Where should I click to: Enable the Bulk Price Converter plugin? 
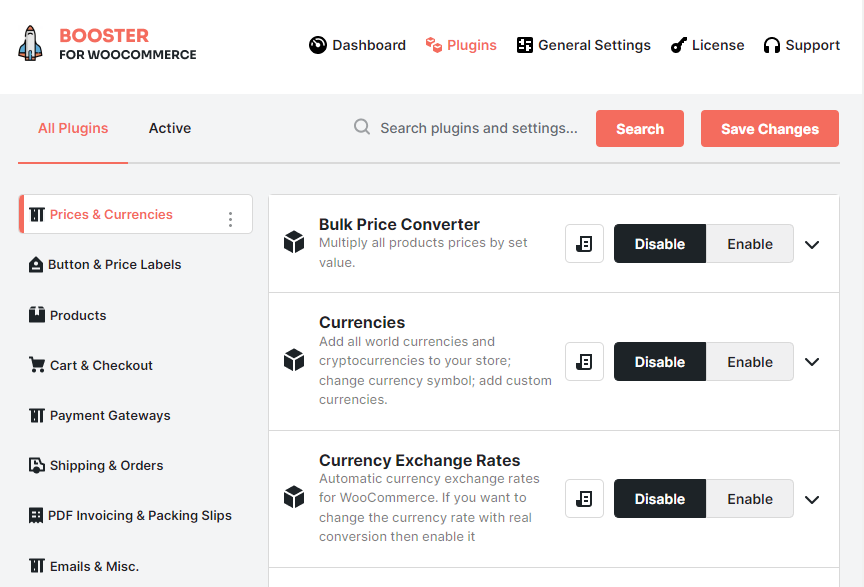tap(749, 244)
